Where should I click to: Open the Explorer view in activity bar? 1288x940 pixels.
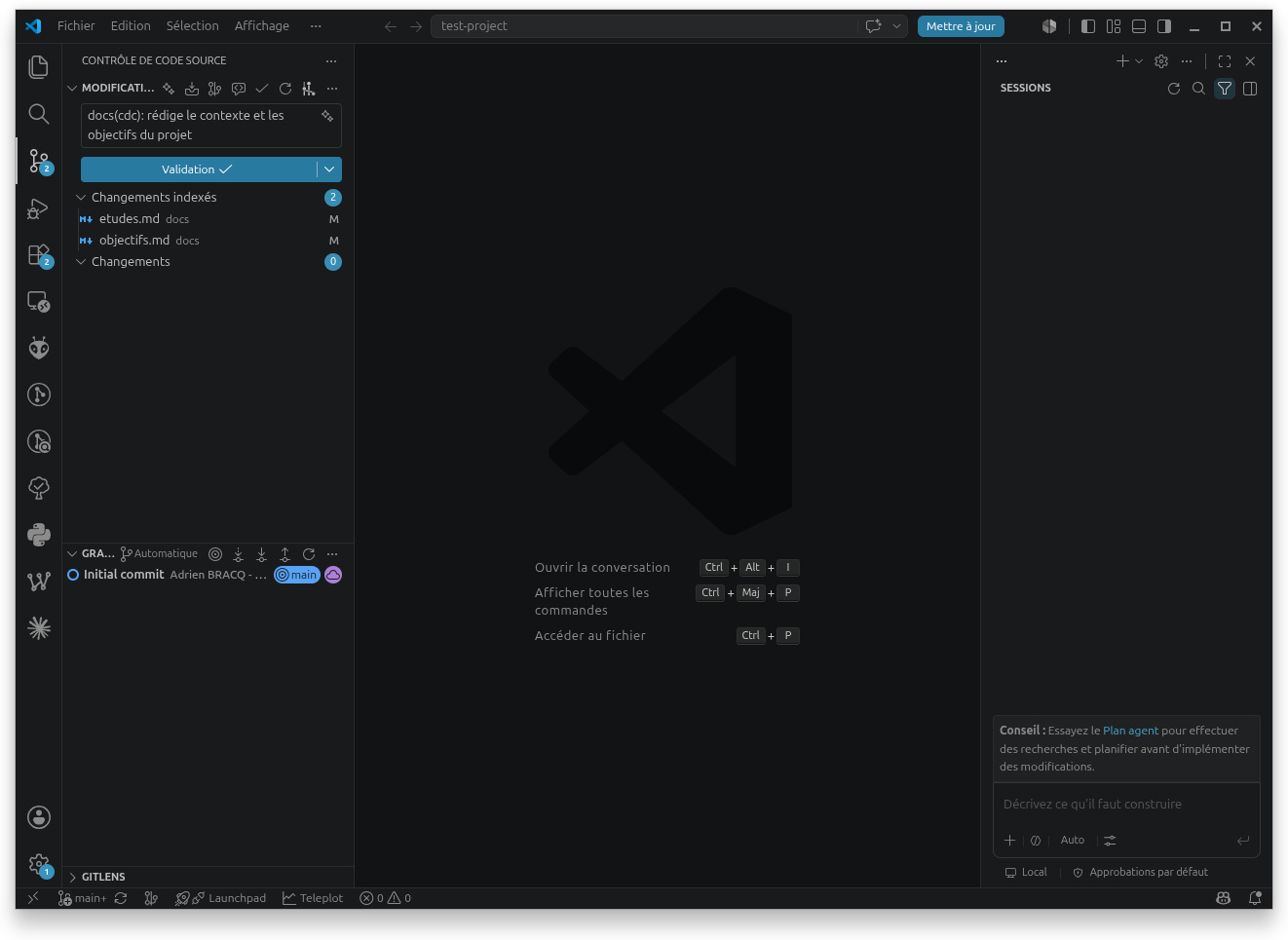point(39,67)
